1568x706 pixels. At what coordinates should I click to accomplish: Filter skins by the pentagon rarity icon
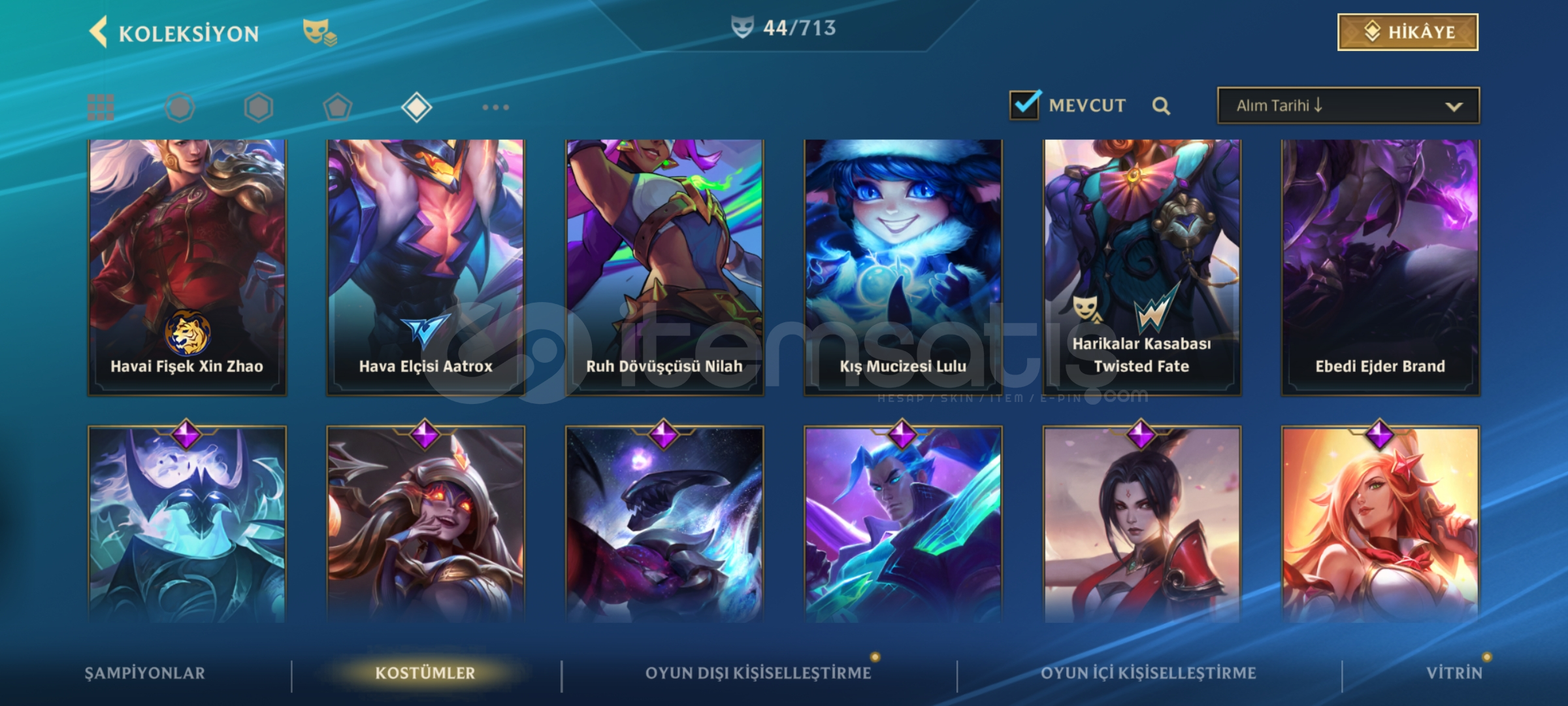pyautogui.click(x=338, y=107)
